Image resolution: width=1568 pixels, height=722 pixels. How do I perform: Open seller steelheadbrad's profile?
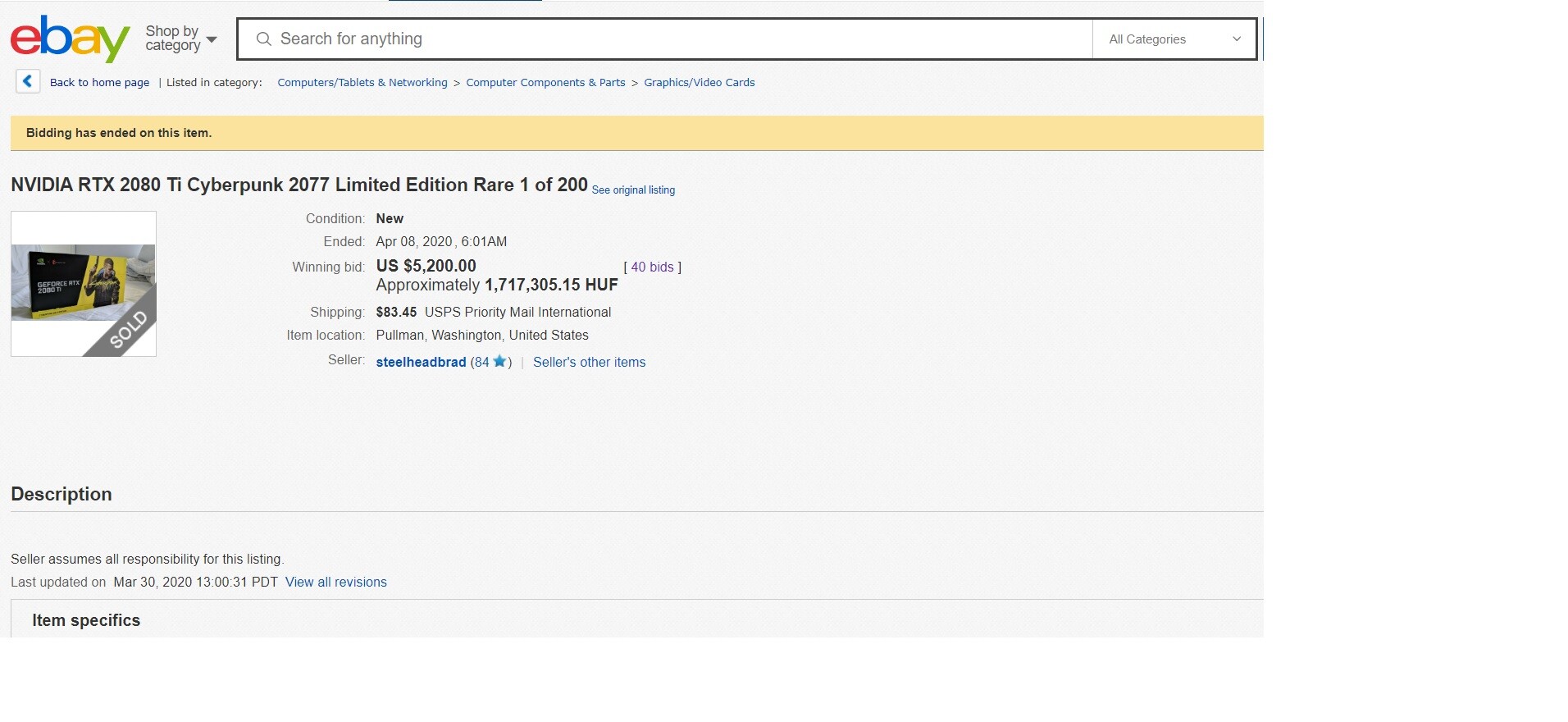(x=421, y=363)
